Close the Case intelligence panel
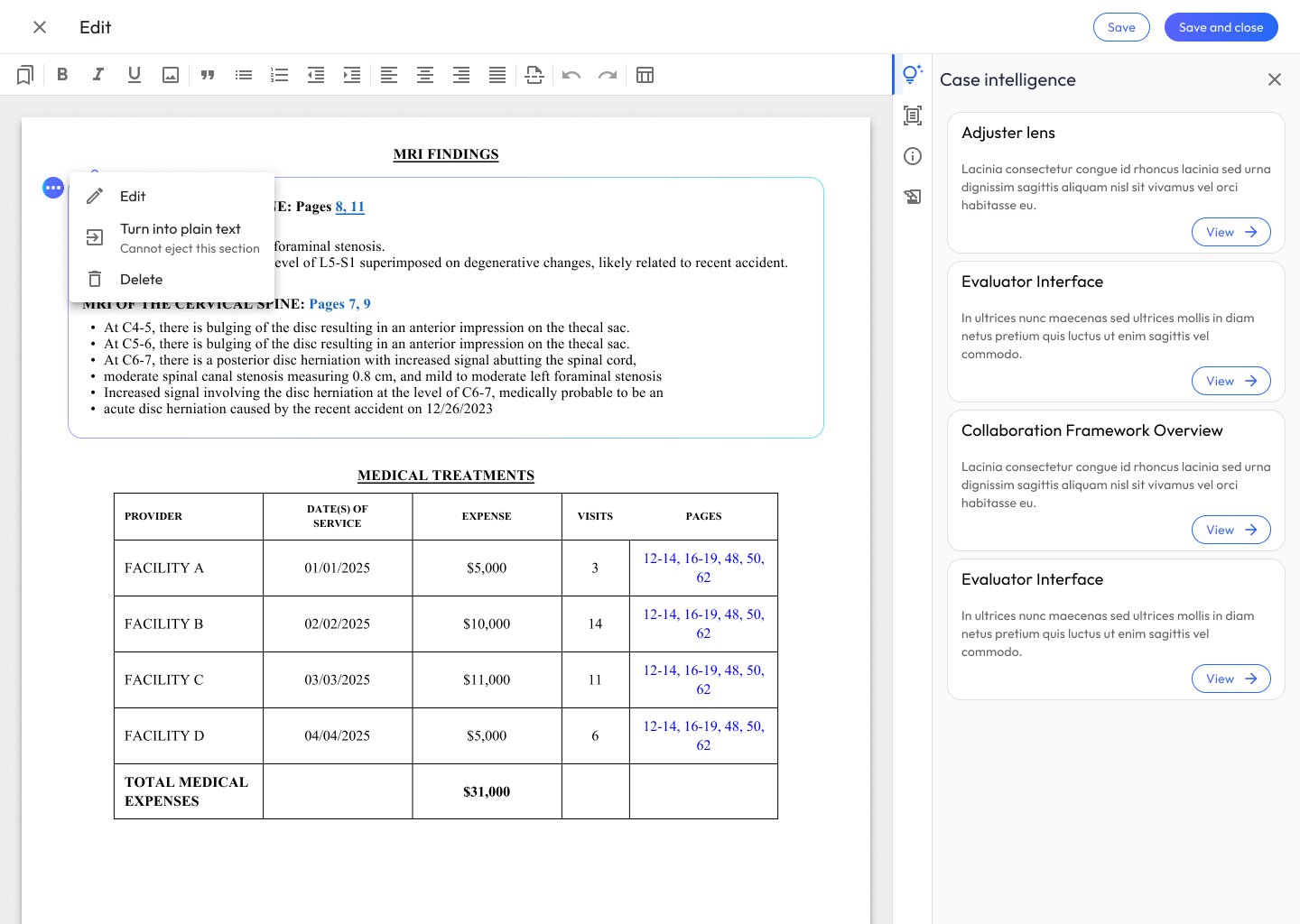The image size is (1300, 924). pos(1274,79)
